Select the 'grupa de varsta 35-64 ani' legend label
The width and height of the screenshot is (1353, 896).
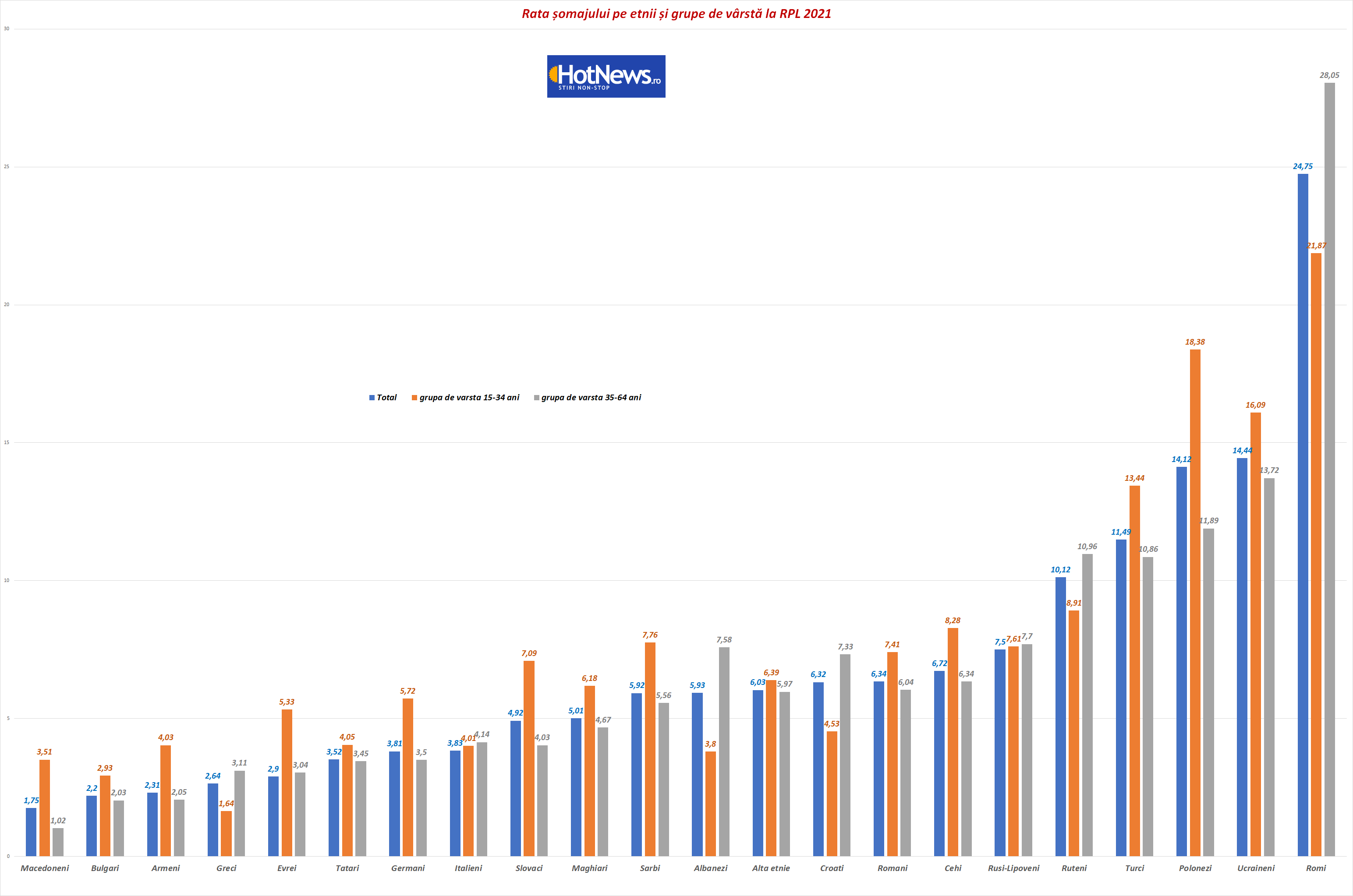[591, 398]
